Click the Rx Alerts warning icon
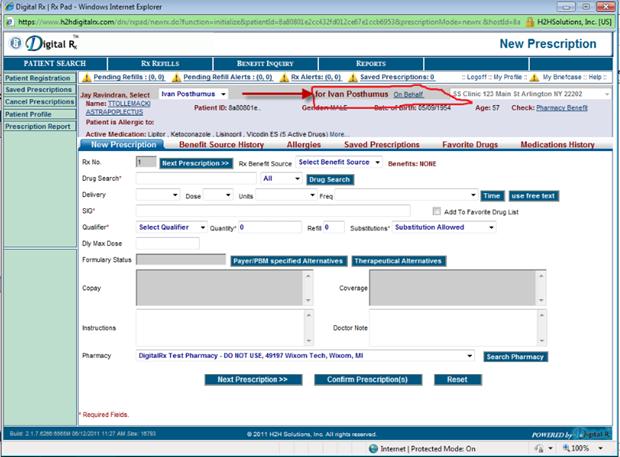The height and width of the screenshot is (457, 620). click(x=284, y=77)
